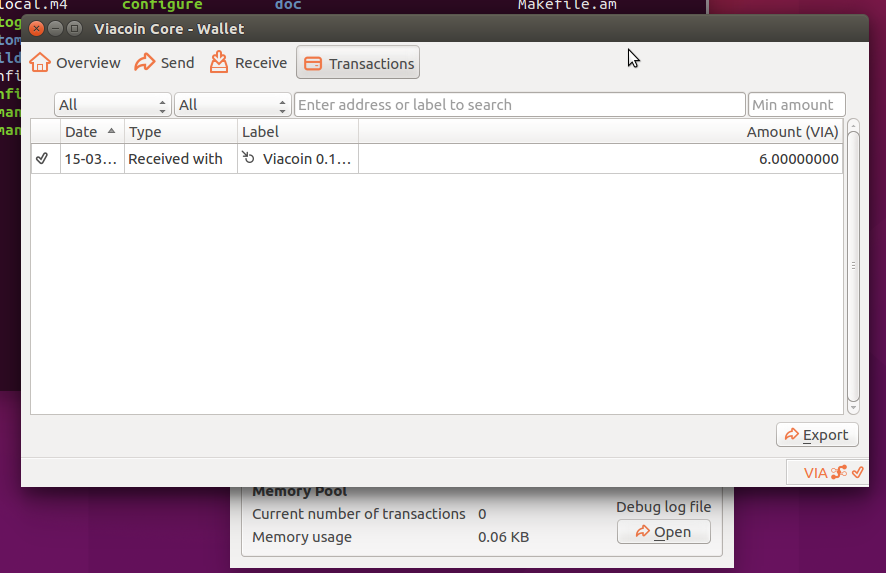Image resolution: width=886 pixels, height=573 pixels.
Task: Click the sync checkmark icon in status bar
Action: (x=858, y=472)
